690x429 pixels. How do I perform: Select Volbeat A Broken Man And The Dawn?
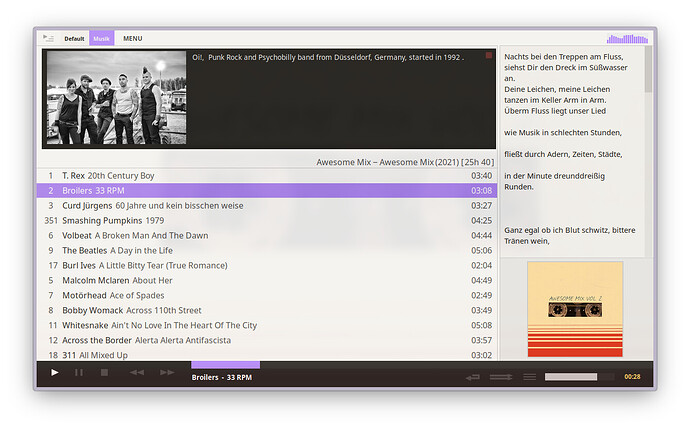tap(267, 235)
